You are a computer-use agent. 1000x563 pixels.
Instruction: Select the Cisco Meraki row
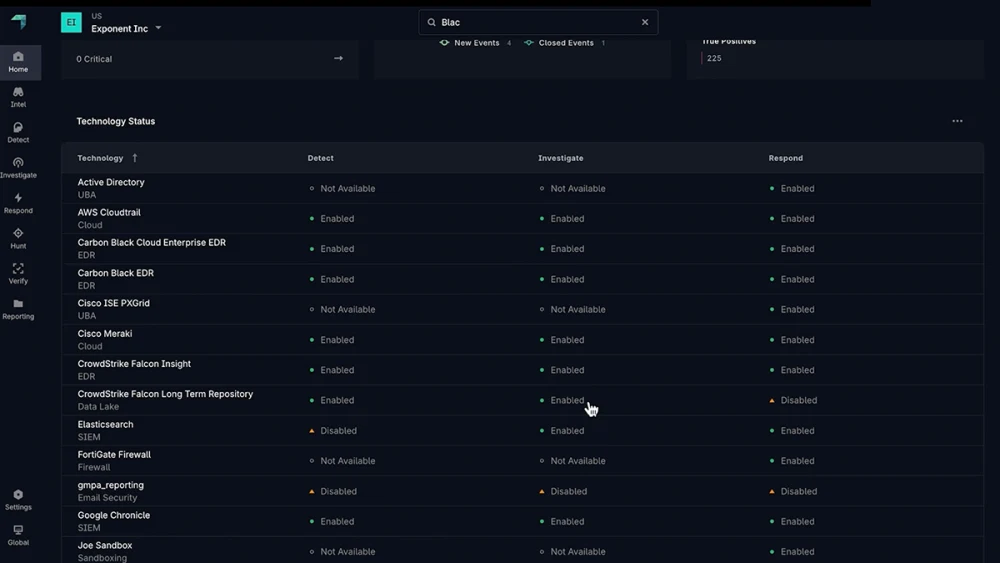522,340
